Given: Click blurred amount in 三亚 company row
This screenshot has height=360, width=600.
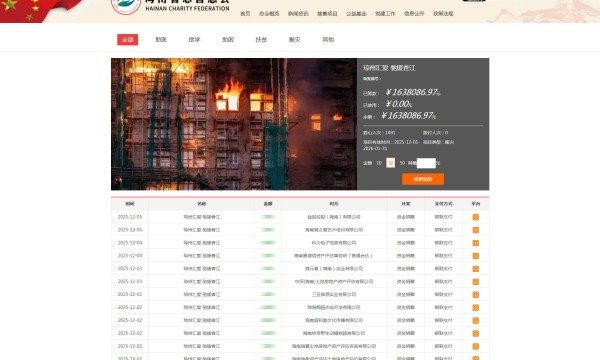Looking at the screenshot, I should (x=268, y=295).
